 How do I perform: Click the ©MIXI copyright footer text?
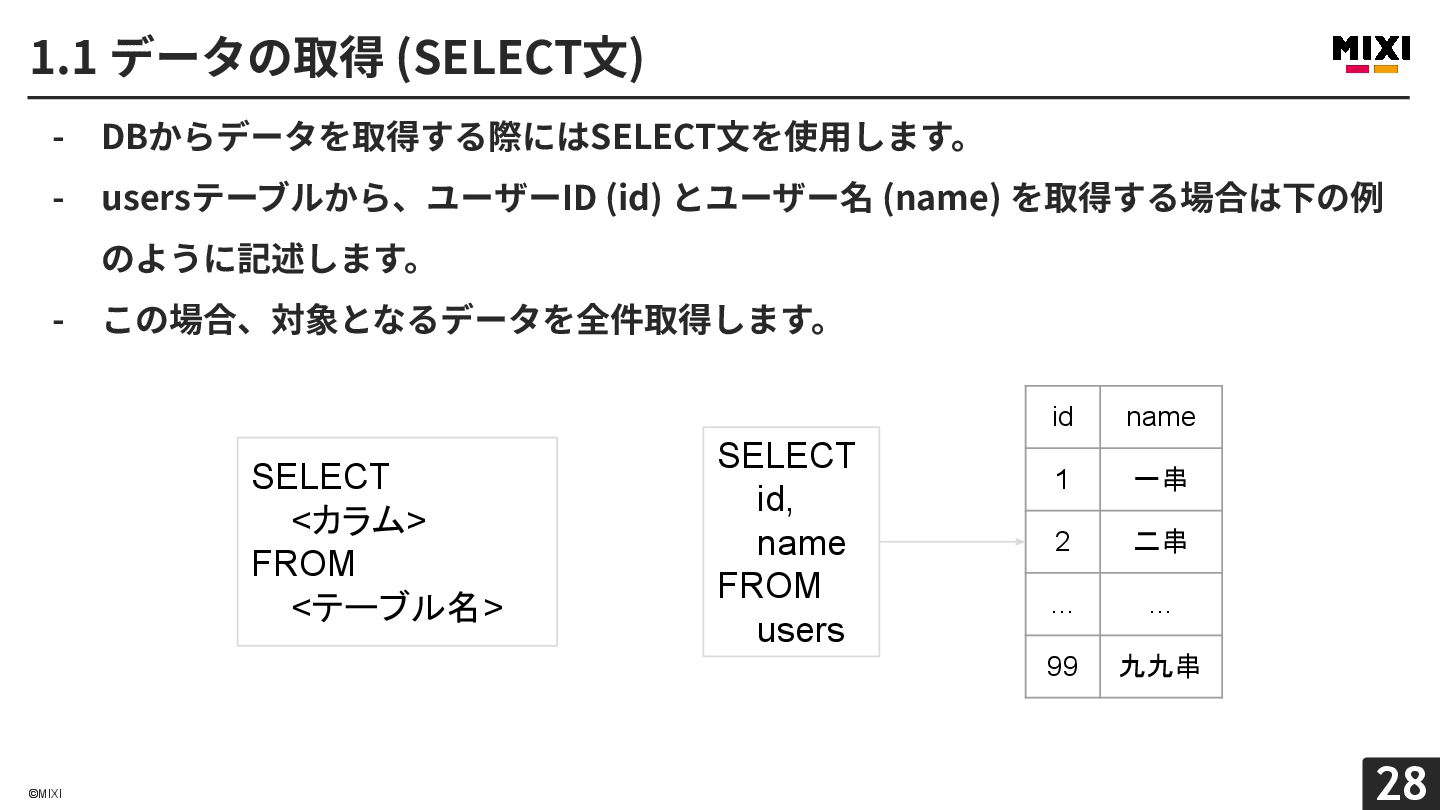point(45,794)
